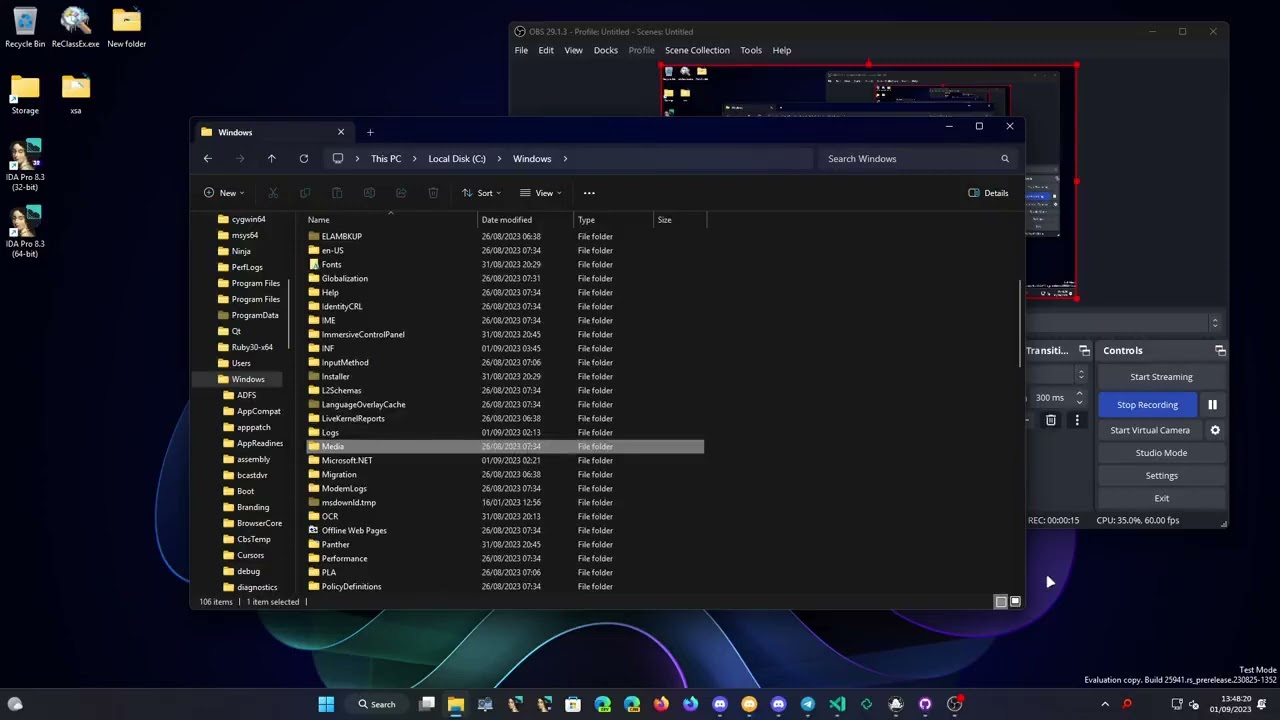The width and height of the screenshot is (1280, 720).
Task: Open Visual Studio Code from taskbar
Action: pos(837,704)
